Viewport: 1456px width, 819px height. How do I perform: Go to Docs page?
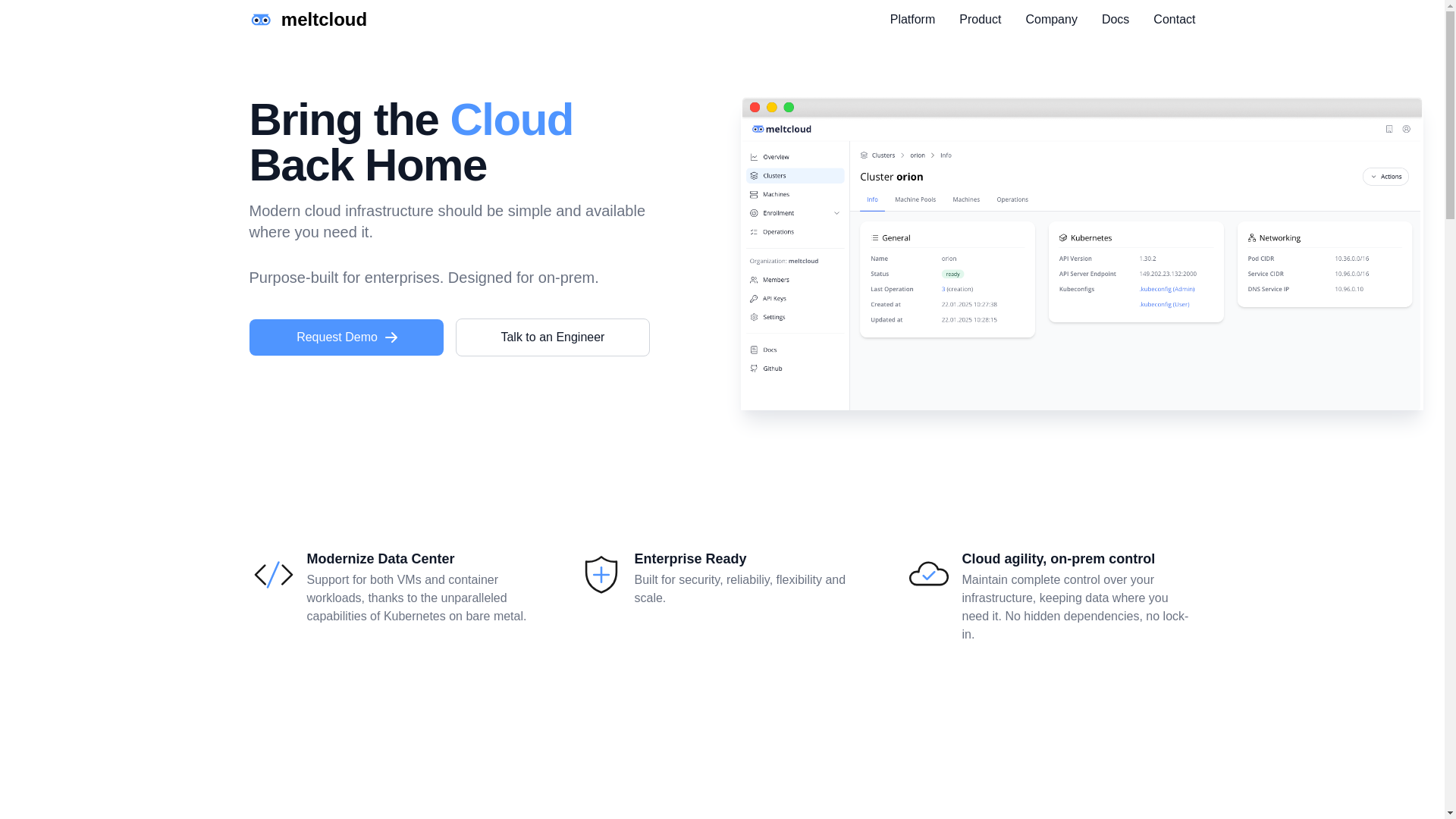(1115, 20)
